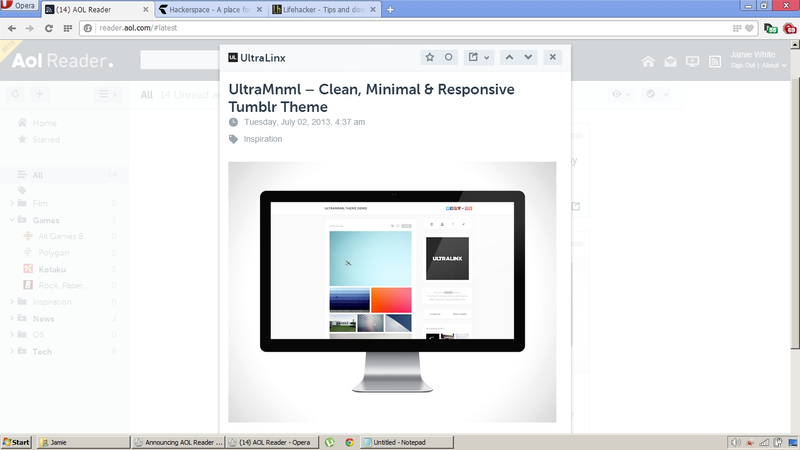The width and height of the screenshot is (800, 450).
Task: Click Sign Out link
Action: (x=742, y=65)
